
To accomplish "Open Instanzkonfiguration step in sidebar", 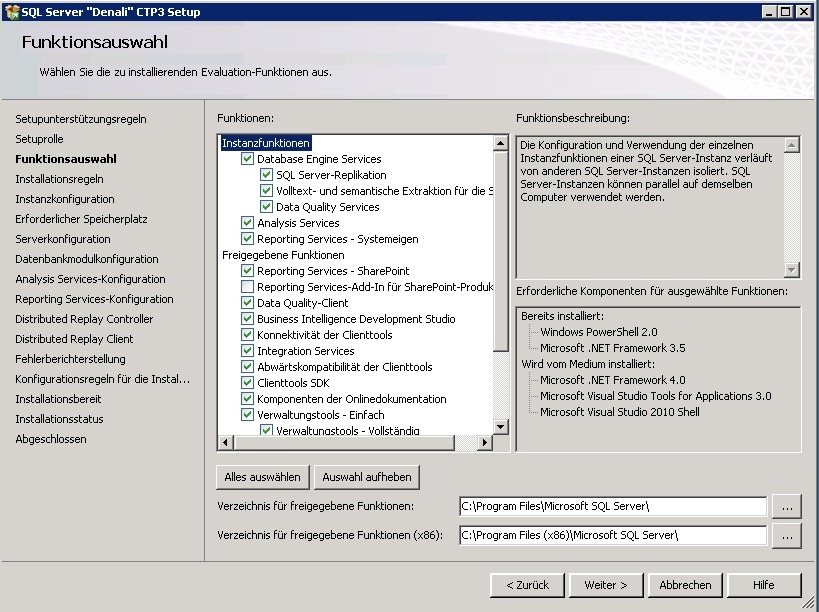I will 64,199.
